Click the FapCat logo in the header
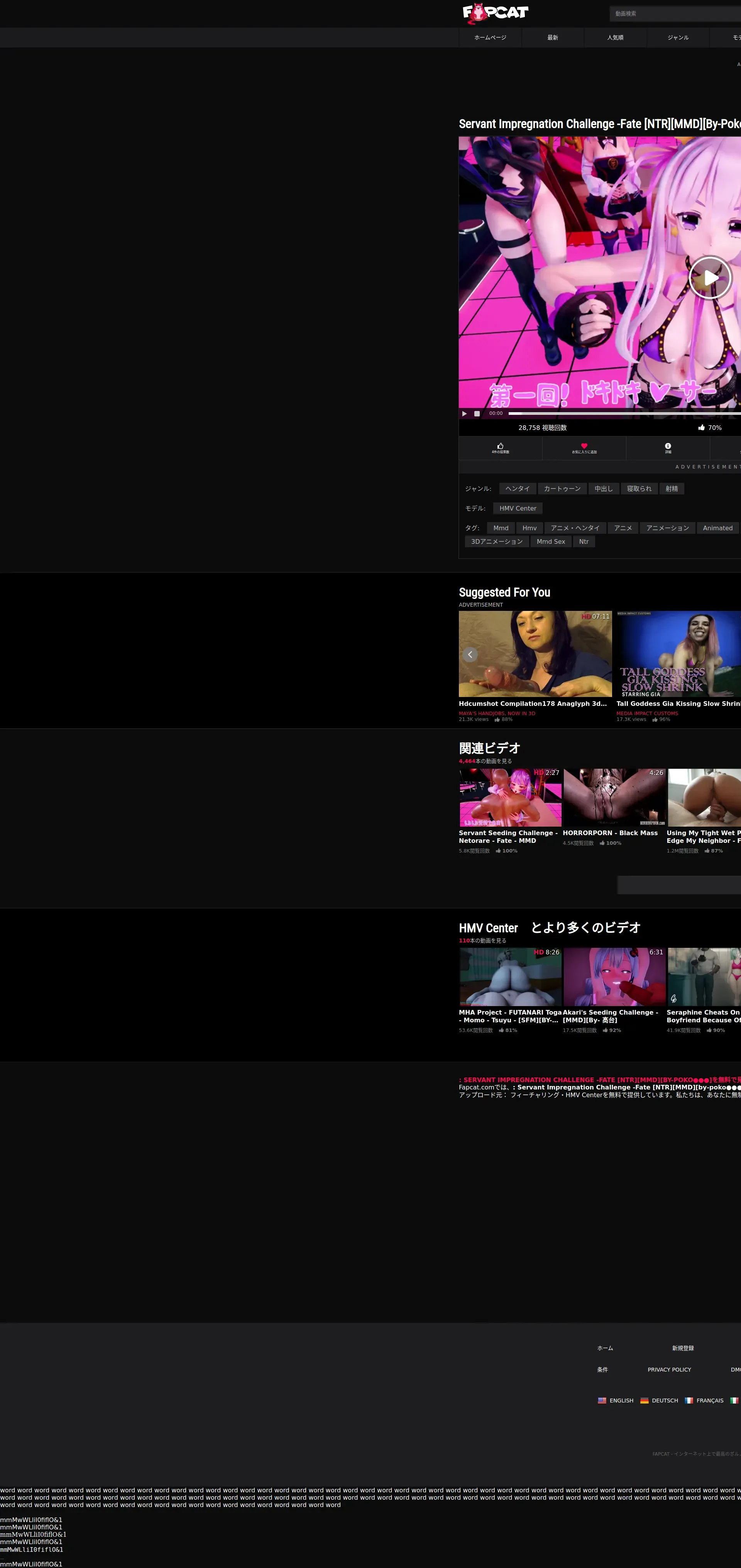741x1568 pixels. 495,13
